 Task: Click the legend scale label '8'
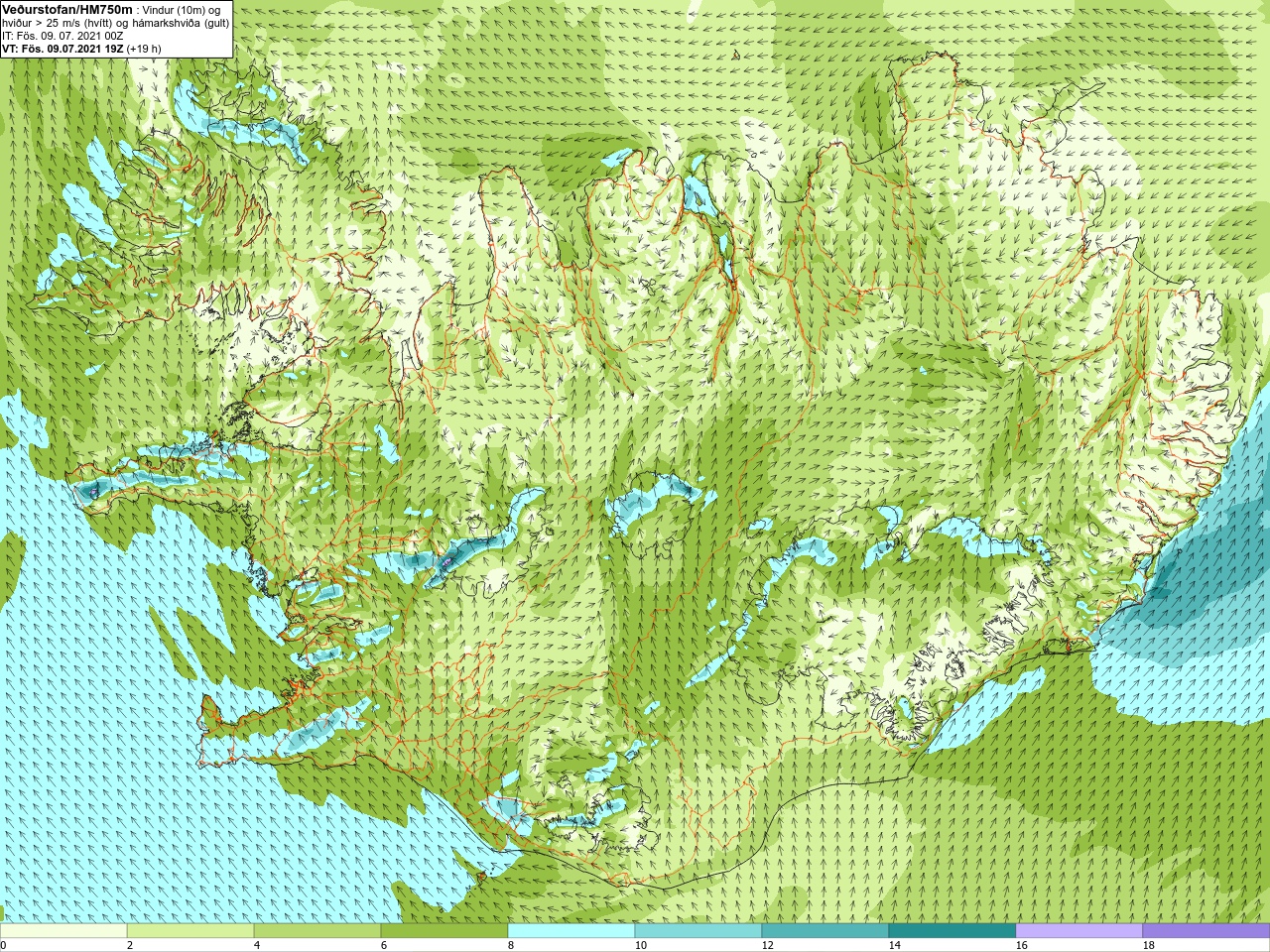pyautogui.click(x=511, y=945)
